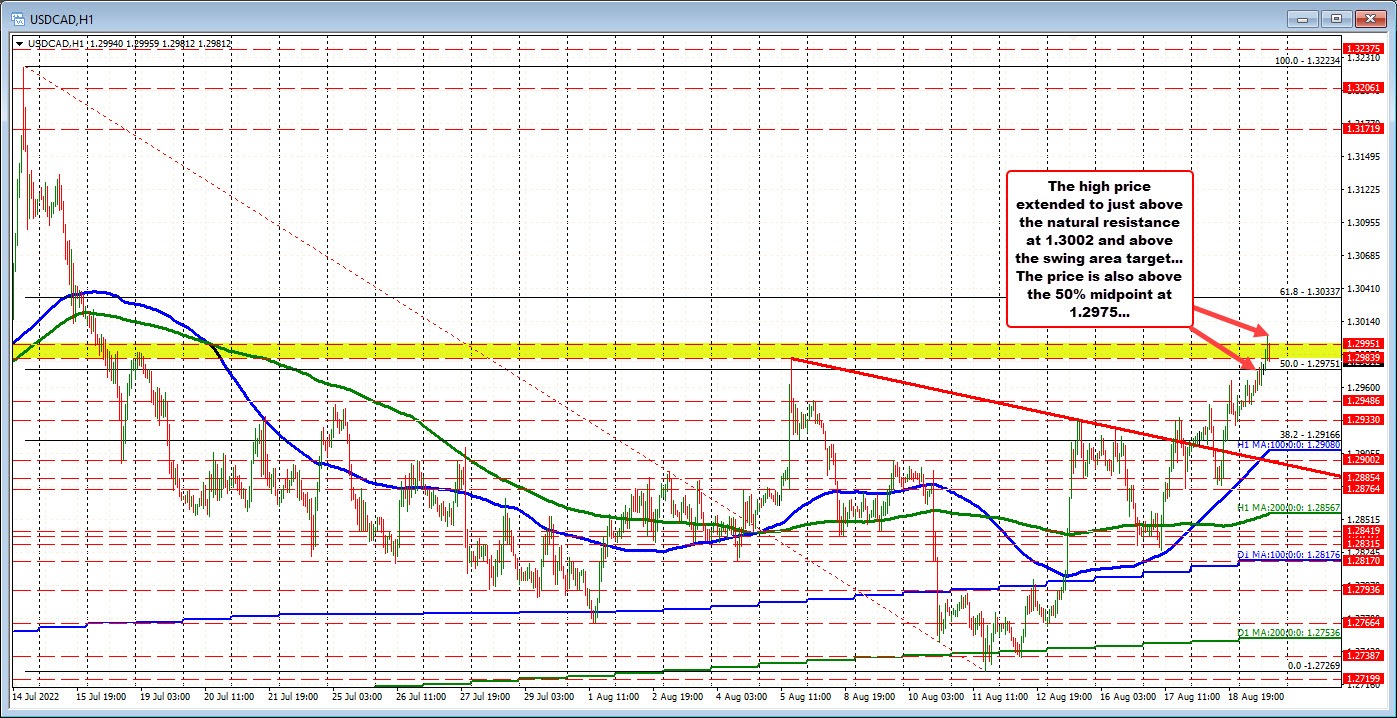Click the H1 MA:100 moving average label
The width and height of the screenshot is (1397, 718).
[1289, 443]
